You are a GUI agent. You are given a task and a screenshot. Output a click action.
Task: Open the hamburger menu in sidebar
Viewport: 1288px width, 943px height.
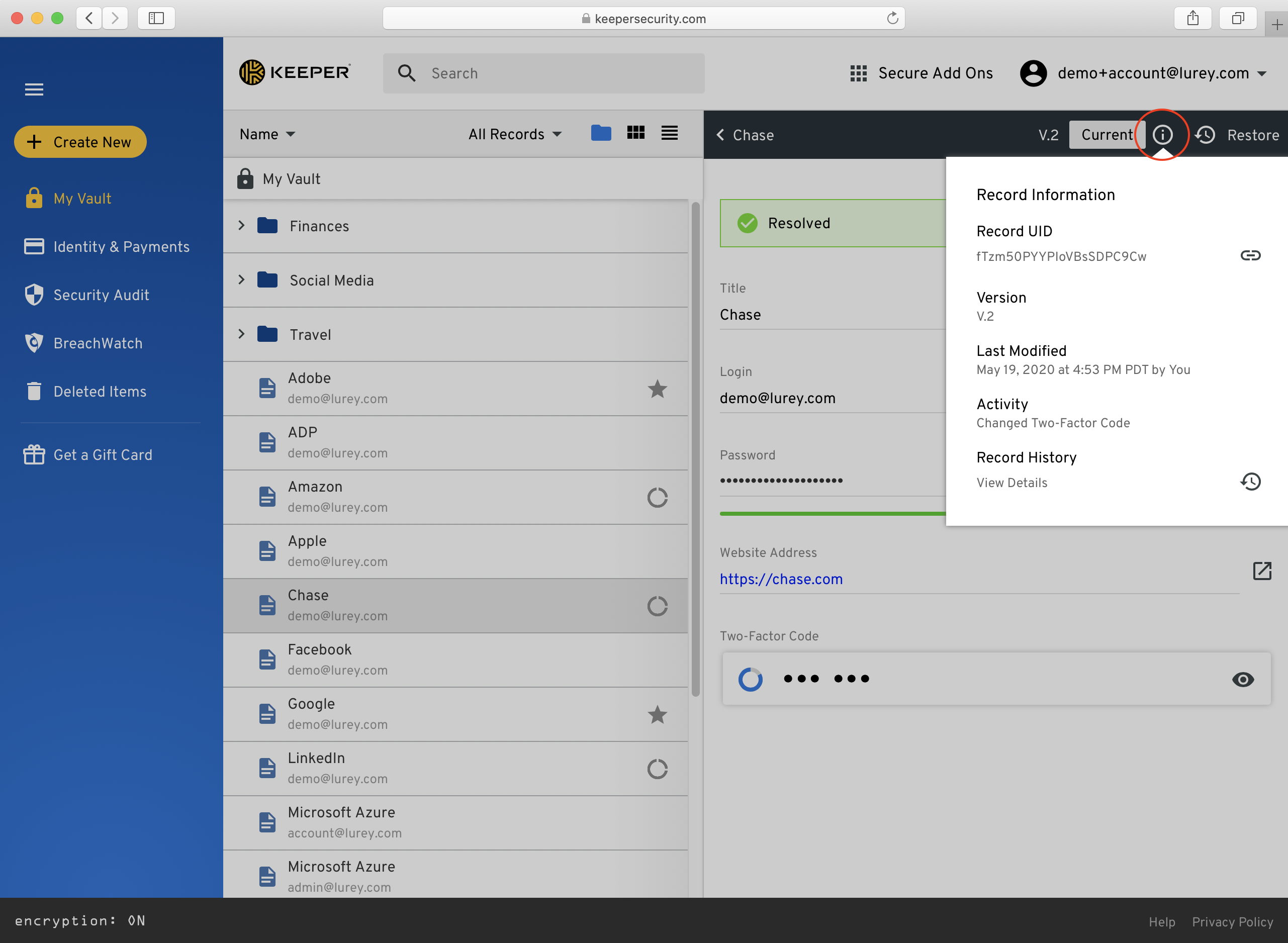(34, 89)
